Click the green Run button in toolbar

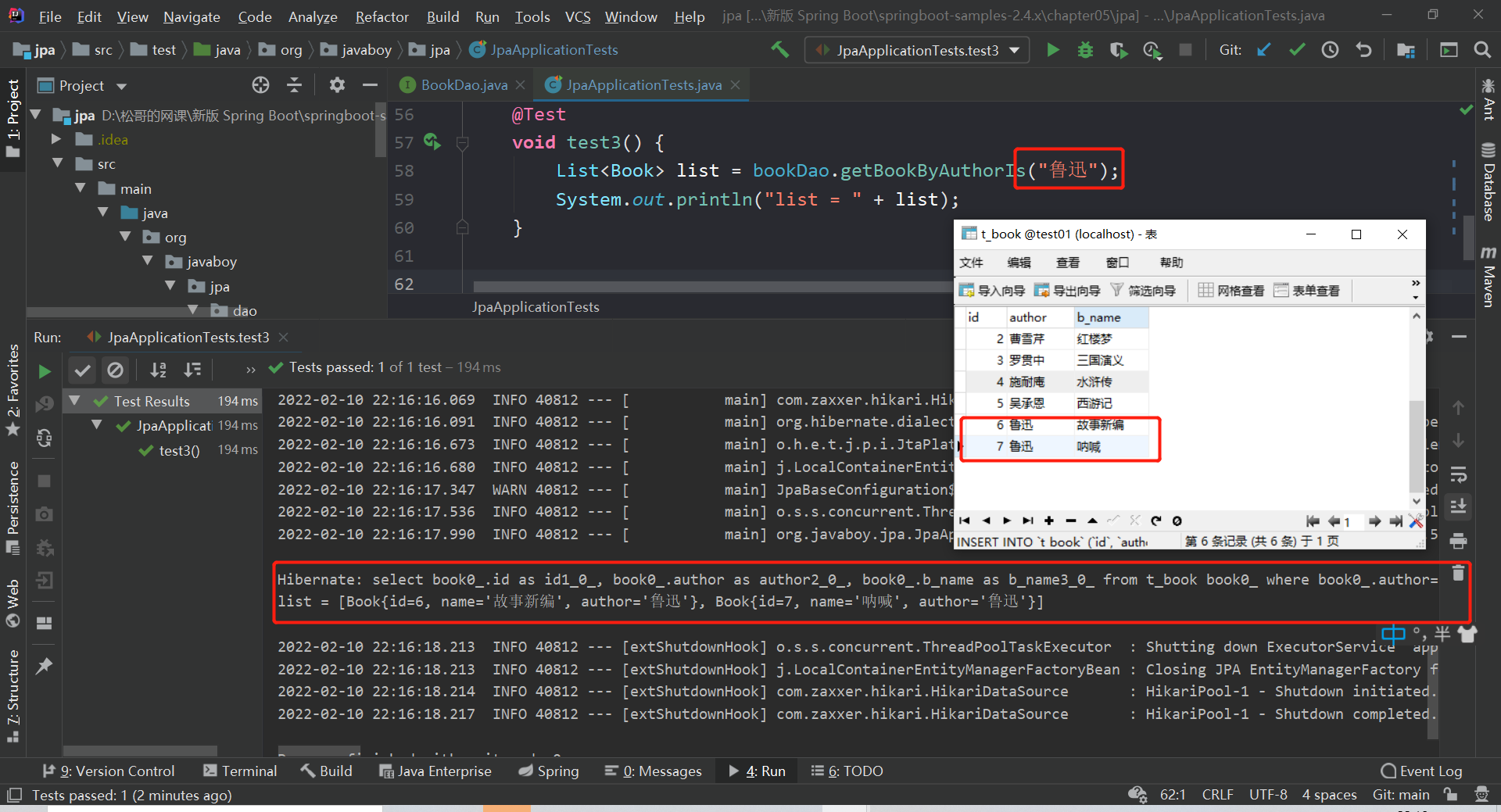[x=1053, y=50]
